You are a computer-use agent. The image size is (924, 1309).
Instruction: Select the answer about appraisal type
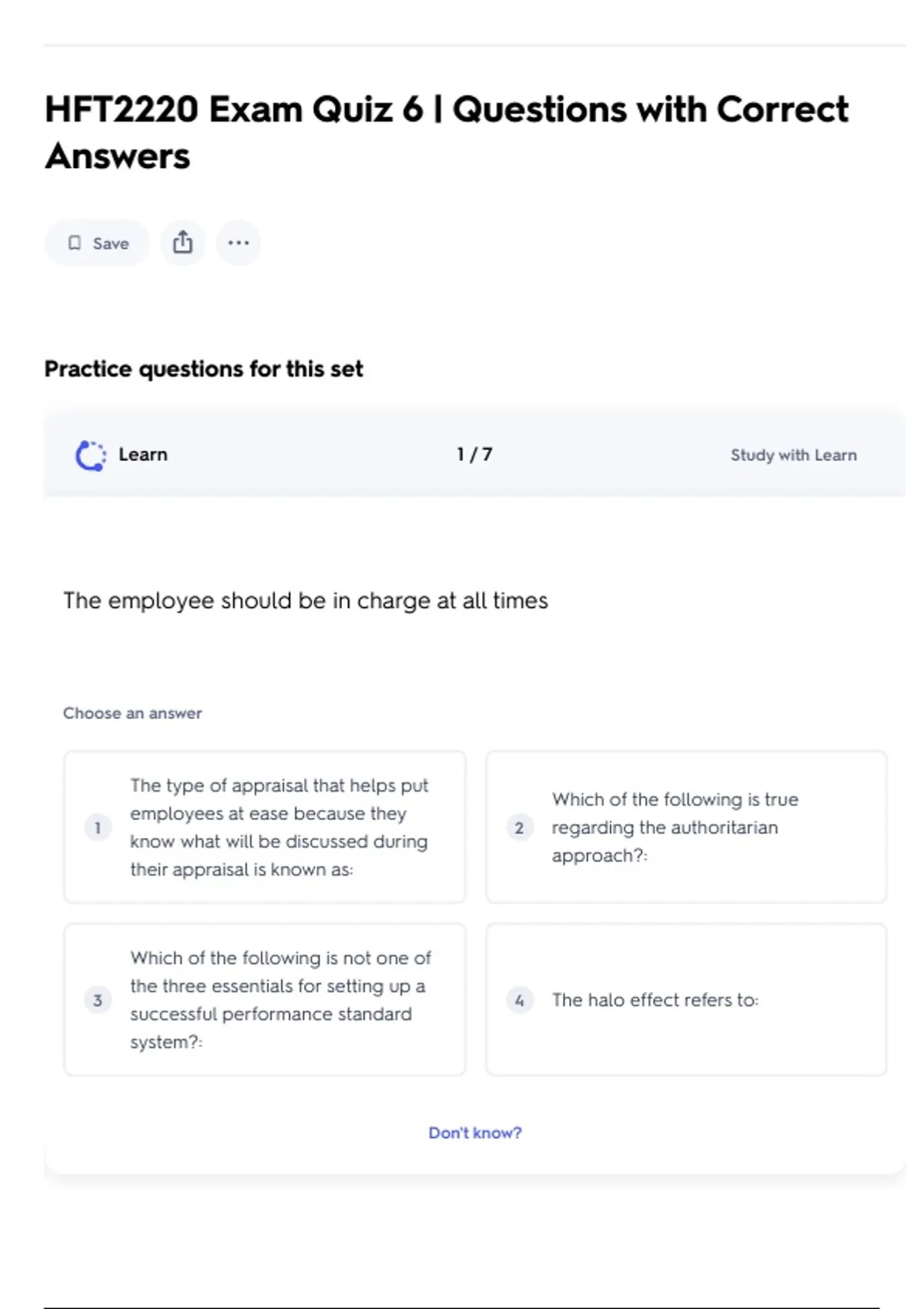point(279,827)
